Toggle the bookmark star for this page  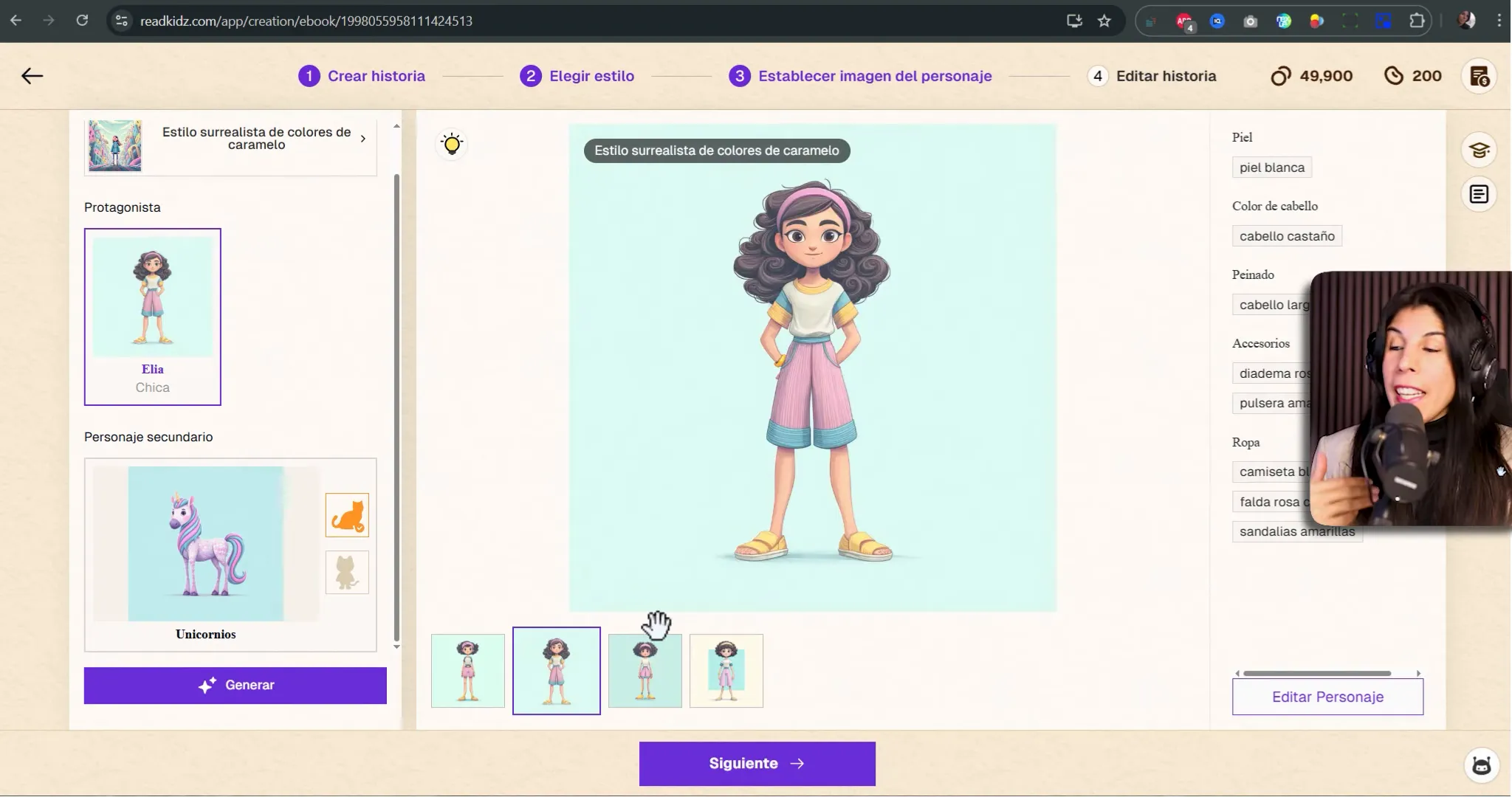[x=1104, y=20]
